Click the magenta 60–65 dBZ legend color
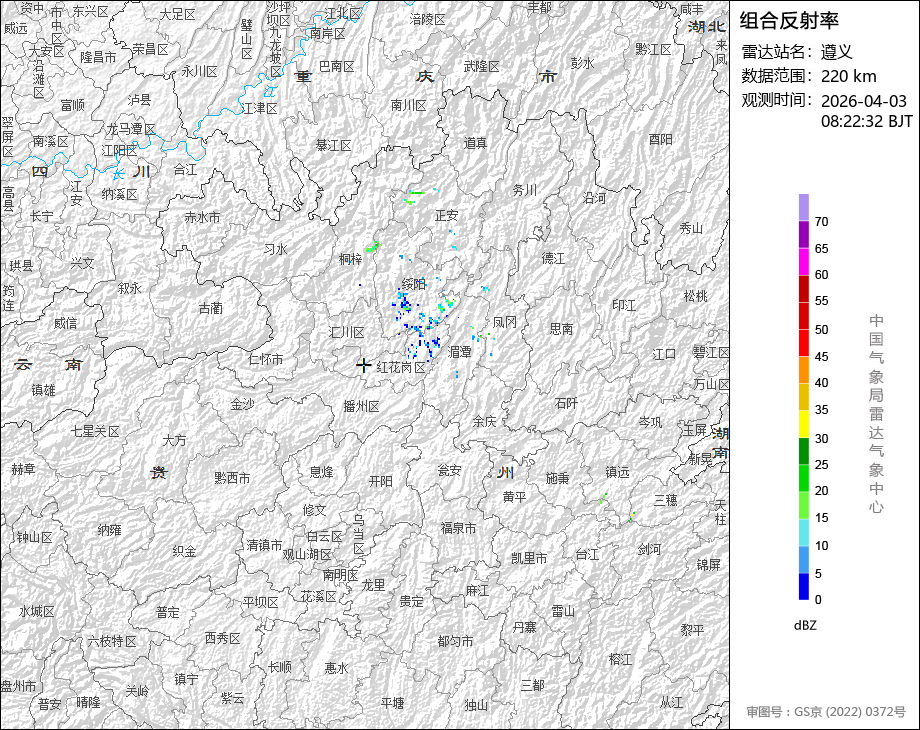 pos(804,262)
